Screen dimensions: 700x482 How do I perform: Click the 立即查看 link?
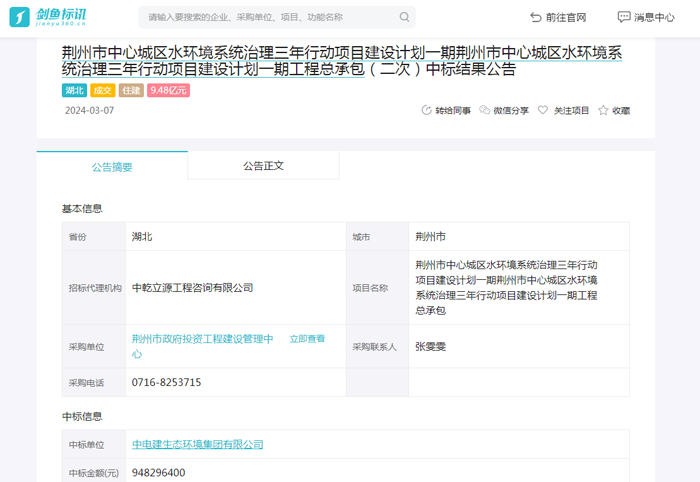pos(307,339)
